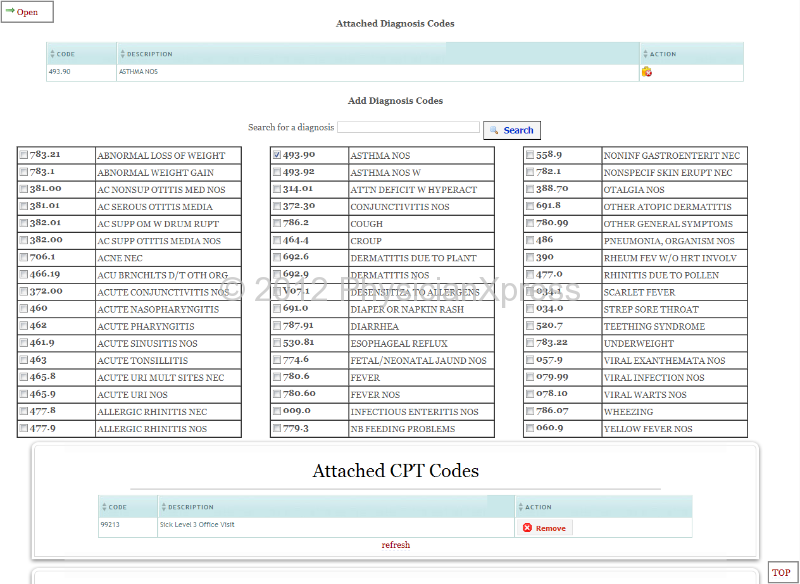This screenshot has width=800, height=584.
Task: Click the sort arrows on diagnosis Description column
Action: coord(122,54)
